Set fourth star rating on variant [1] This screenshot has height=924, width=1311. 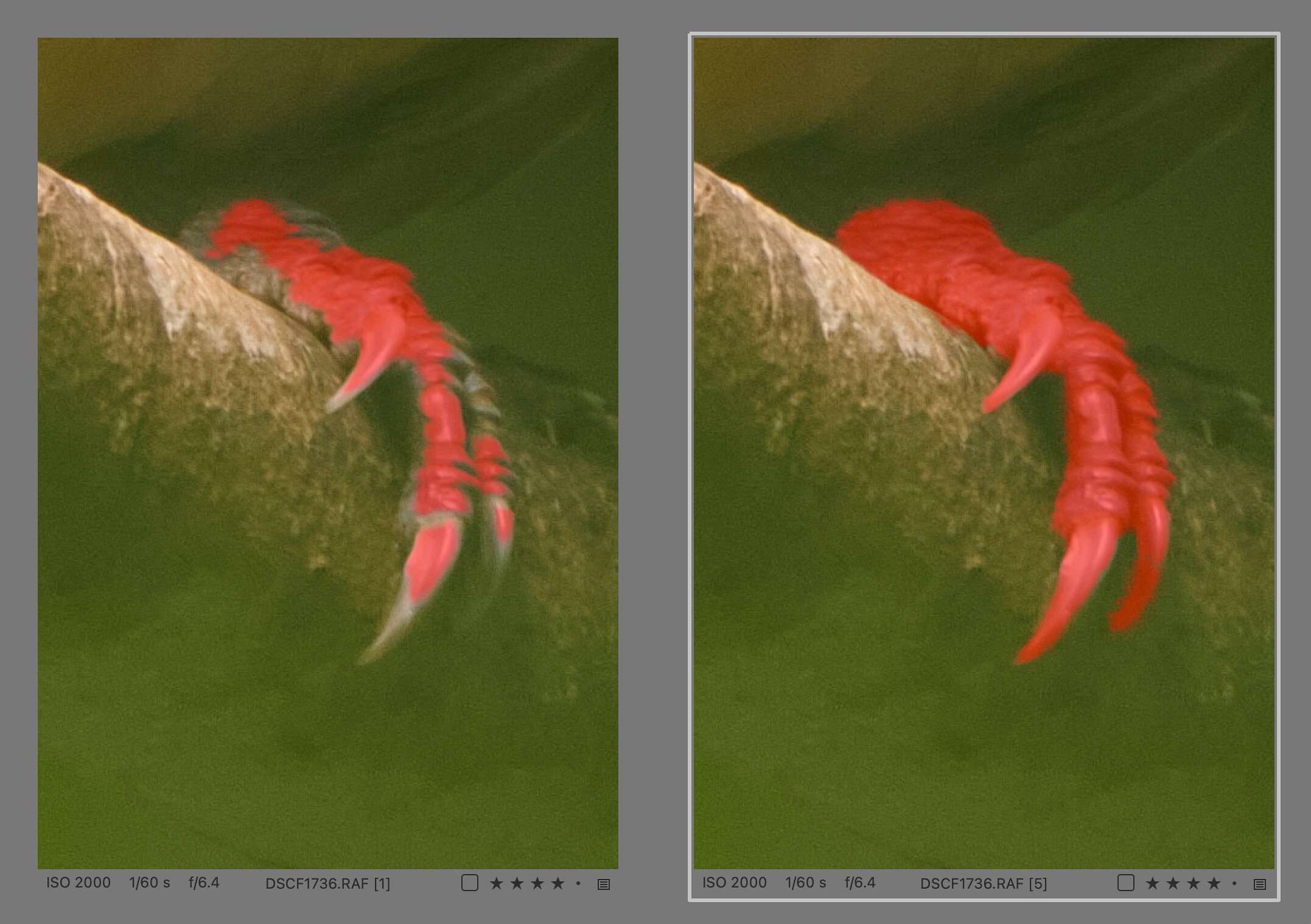pos(558,883)
